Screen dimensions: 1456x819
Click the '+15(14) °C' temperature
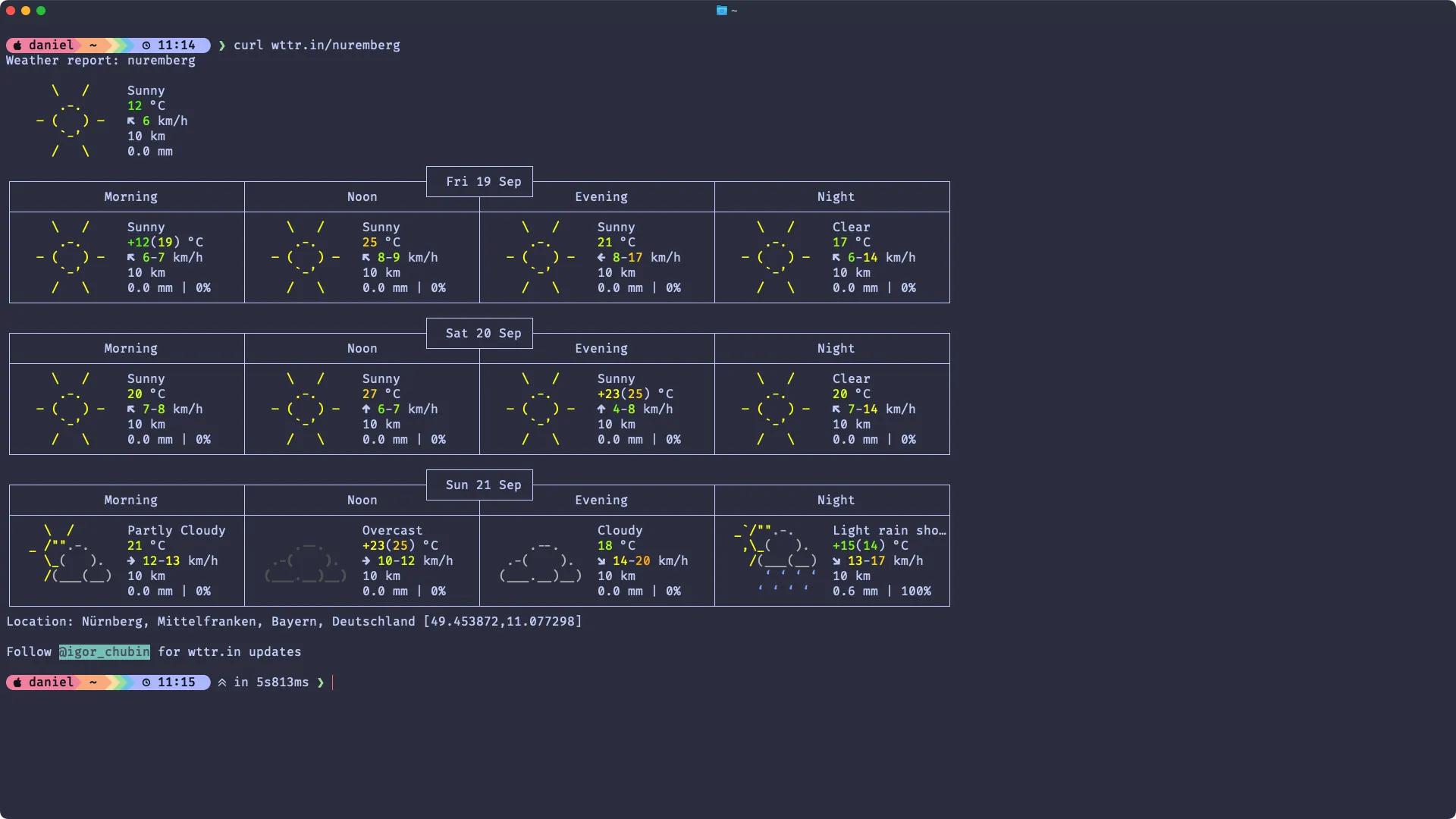pos(871,546)
